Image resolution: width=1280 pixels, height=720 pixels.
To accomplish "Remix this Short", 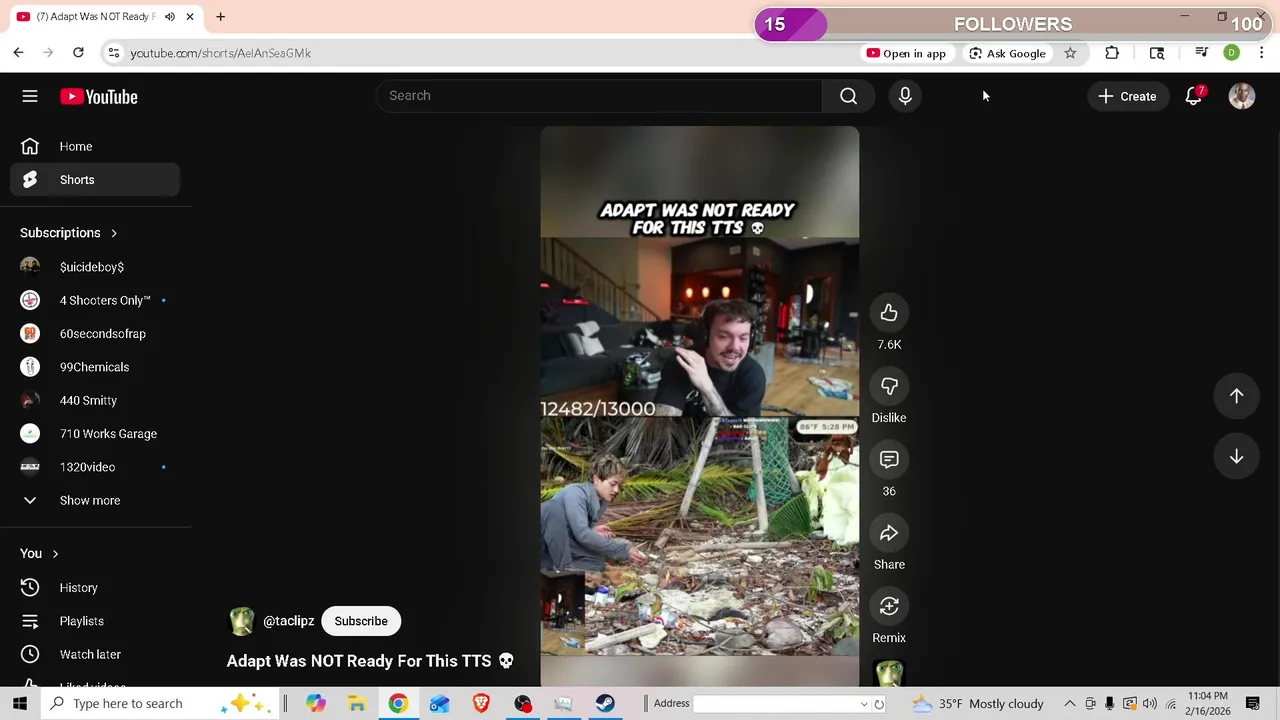I will coord(889,606).
